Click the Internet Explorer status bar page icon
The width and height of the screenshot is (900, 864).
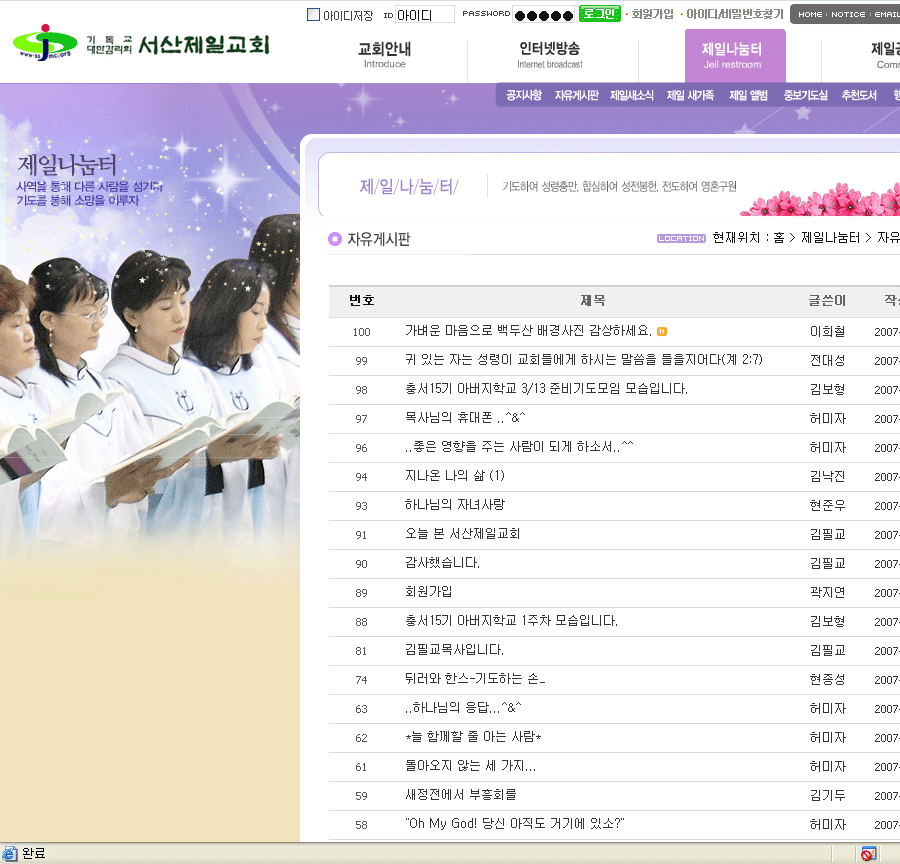point(10,854)
